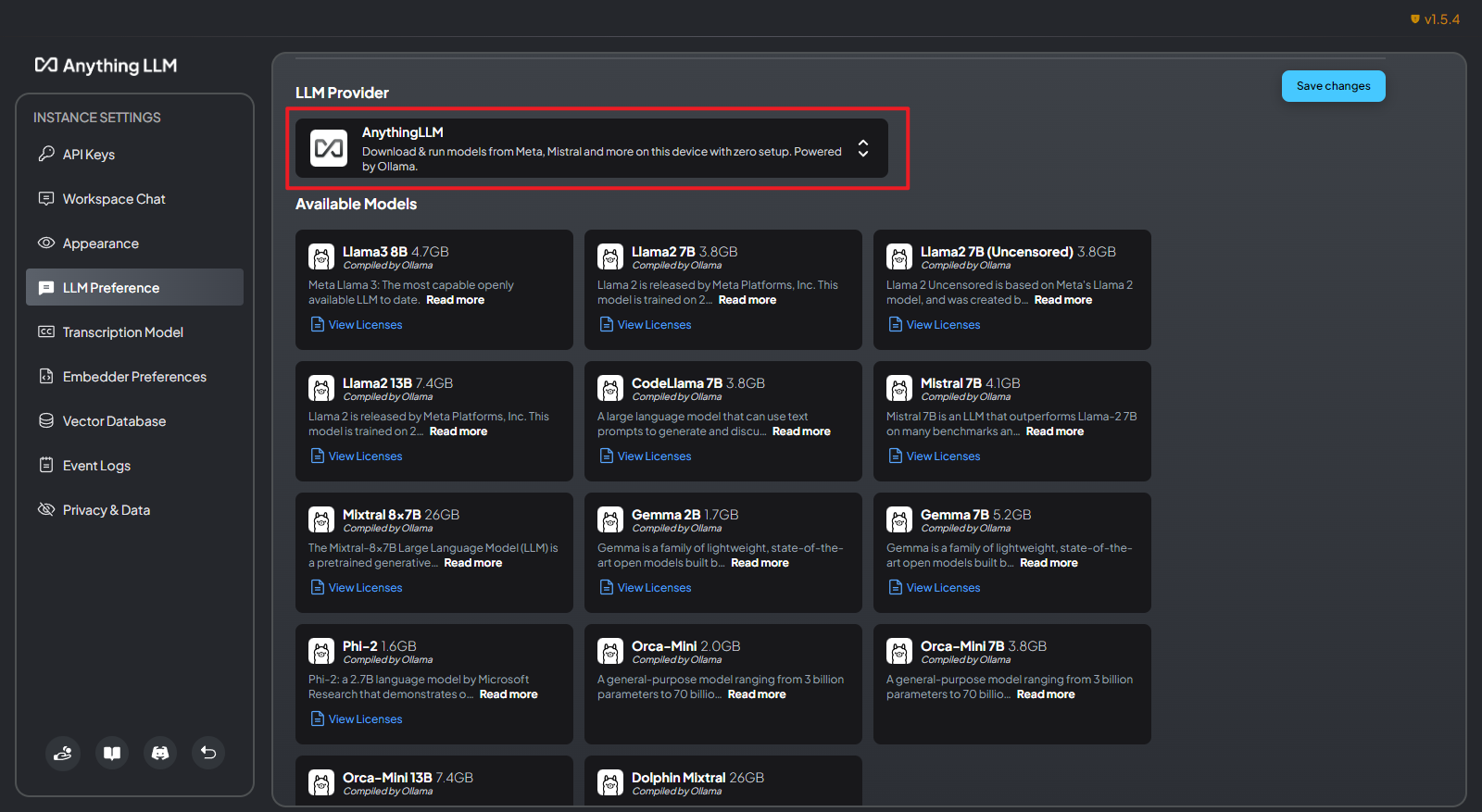Click the AnythingLLM provider logo icon
This screenshot has width=1482, height=812.
coord(329,148)
